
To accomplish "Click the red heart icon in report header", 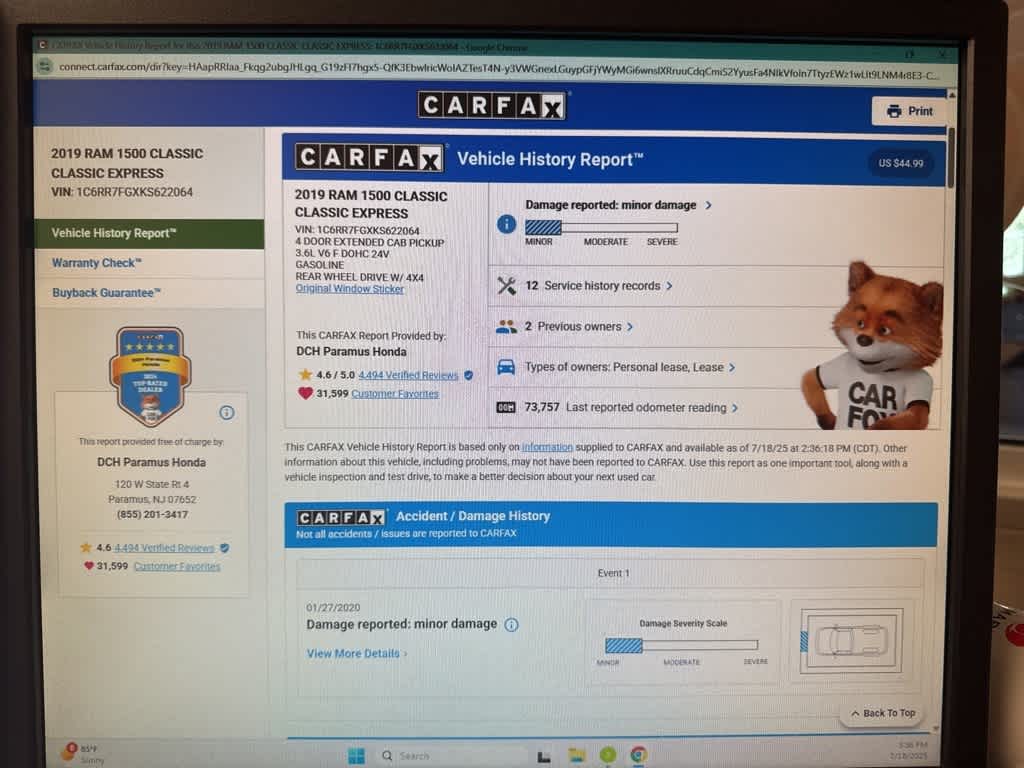I will (305, 393).
